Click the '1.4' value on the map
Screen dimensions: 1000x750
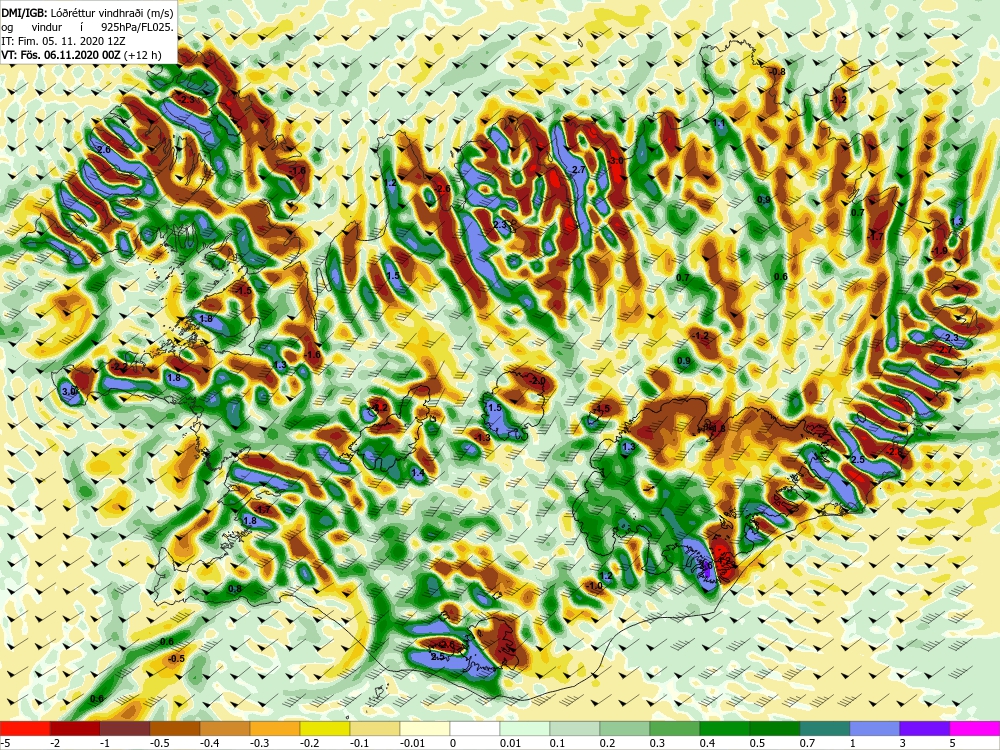pos(418,473)
